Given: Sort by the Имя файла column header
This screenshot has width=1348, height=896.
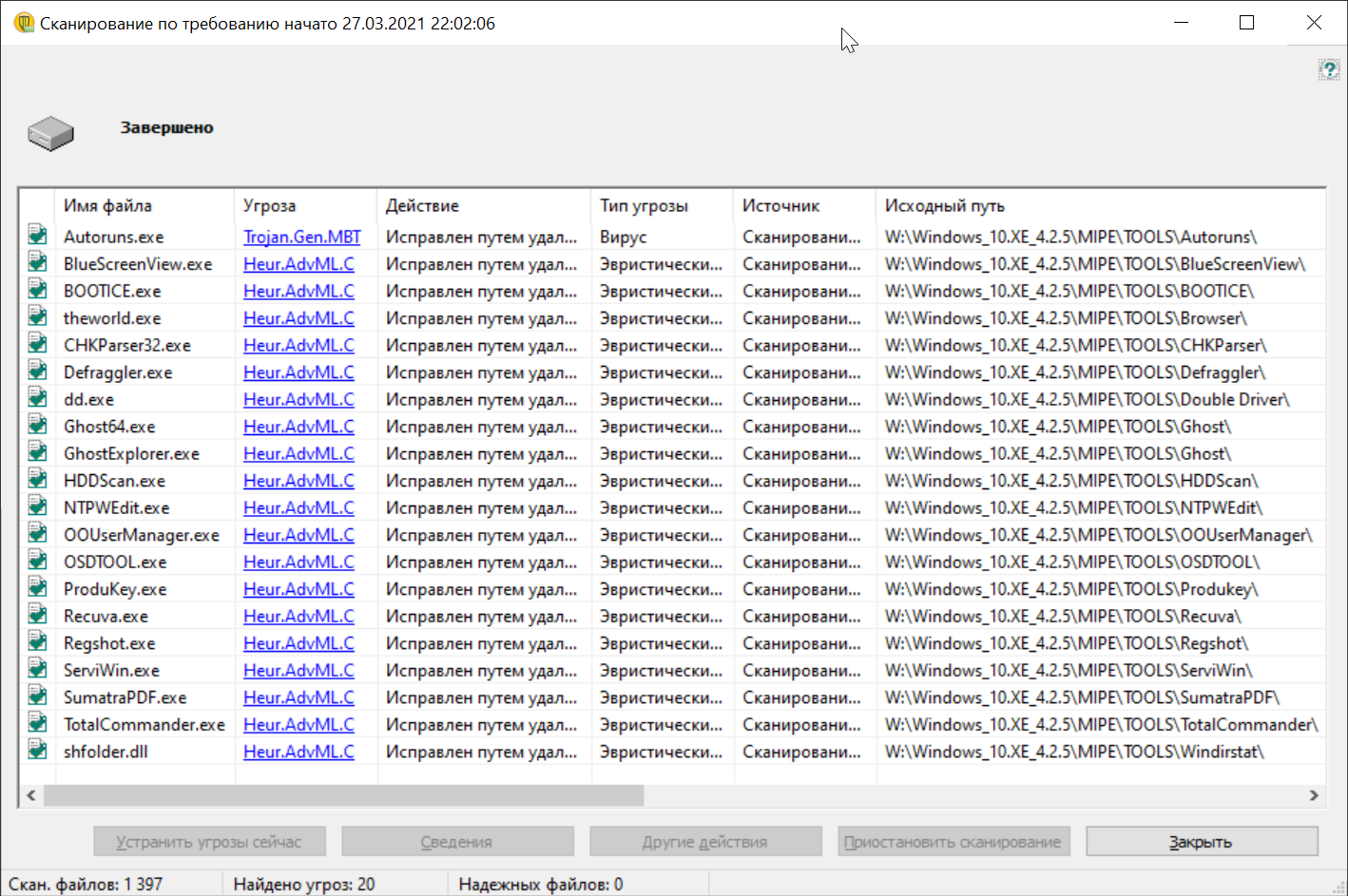Looking at the screenshot, I should [144, 205].
